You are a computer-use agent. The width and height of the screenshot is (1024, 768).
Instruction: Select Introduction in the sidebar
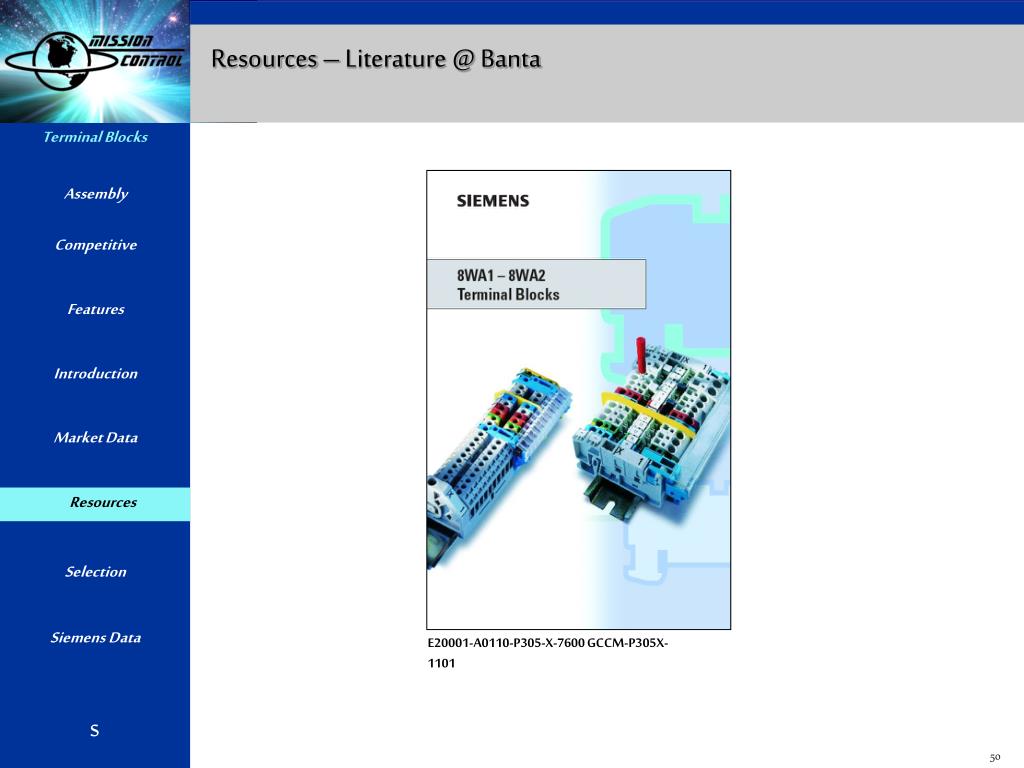tap(96, 374)
